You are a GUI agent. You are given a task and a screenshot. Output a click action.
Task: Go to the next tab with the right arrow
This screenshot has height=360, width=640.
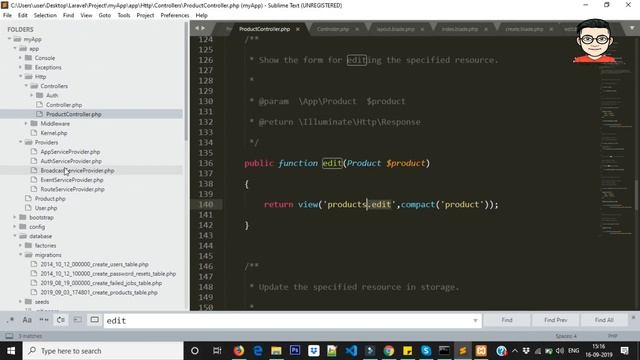coord(203,28)
